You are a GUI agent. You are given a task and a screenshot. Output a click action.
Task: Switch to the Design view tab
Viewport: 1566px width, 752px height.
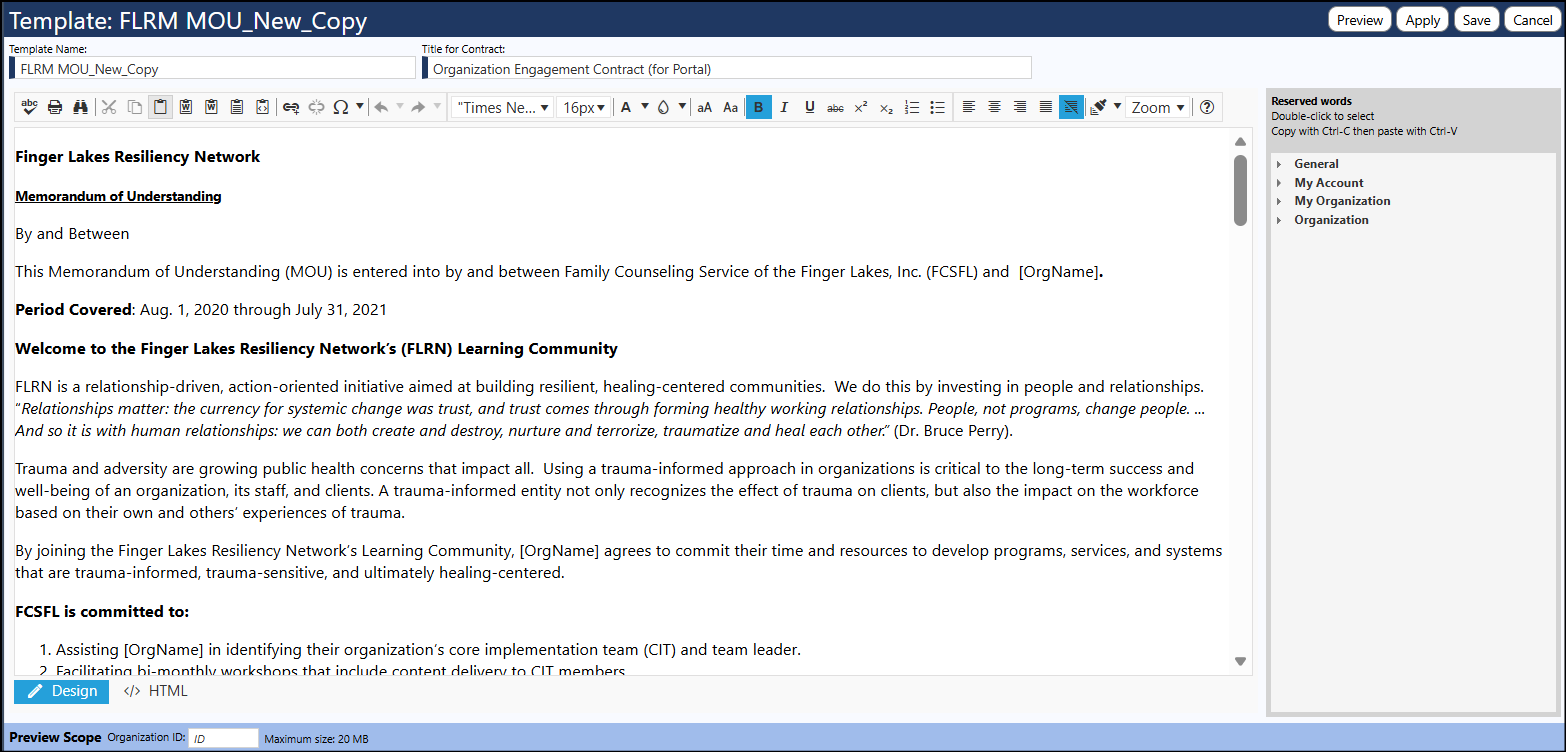pyautogui.click(x=62, y=691)
